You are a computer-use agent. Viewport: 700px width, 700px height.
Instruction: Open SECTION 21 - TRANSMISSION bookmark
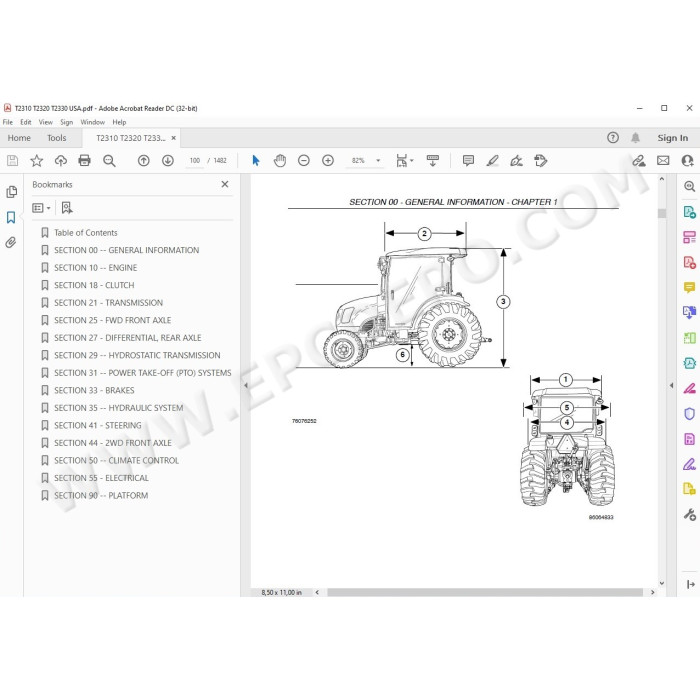tap(108, 303)
